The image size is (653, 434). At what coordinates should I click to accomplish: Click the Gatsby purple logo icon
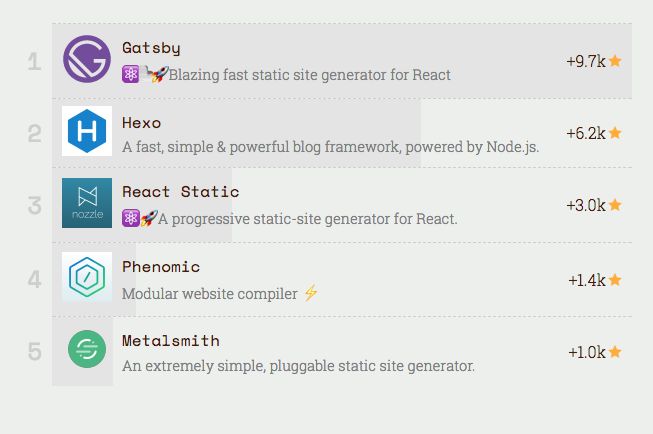tap(87, 60)
